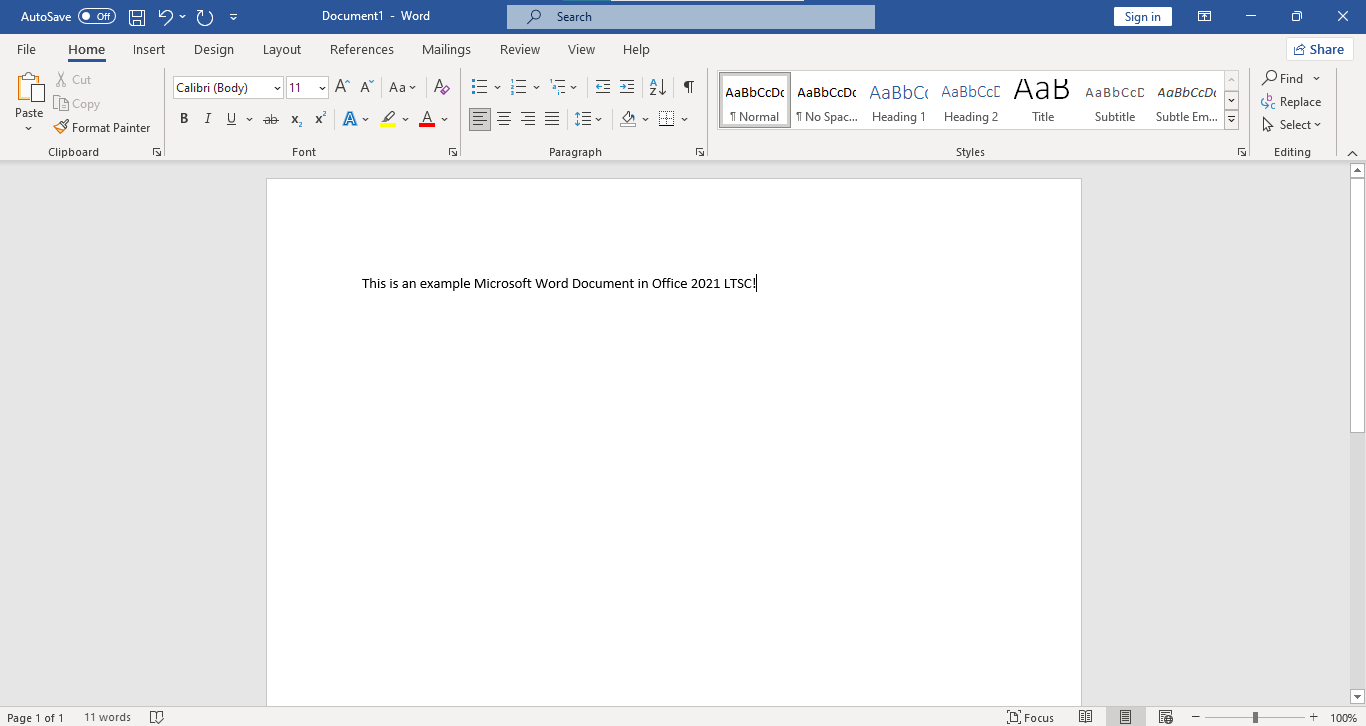This screenshot has height=726, width=1366.
Task: Switch to the Design tab
Action: coord(214,49)
